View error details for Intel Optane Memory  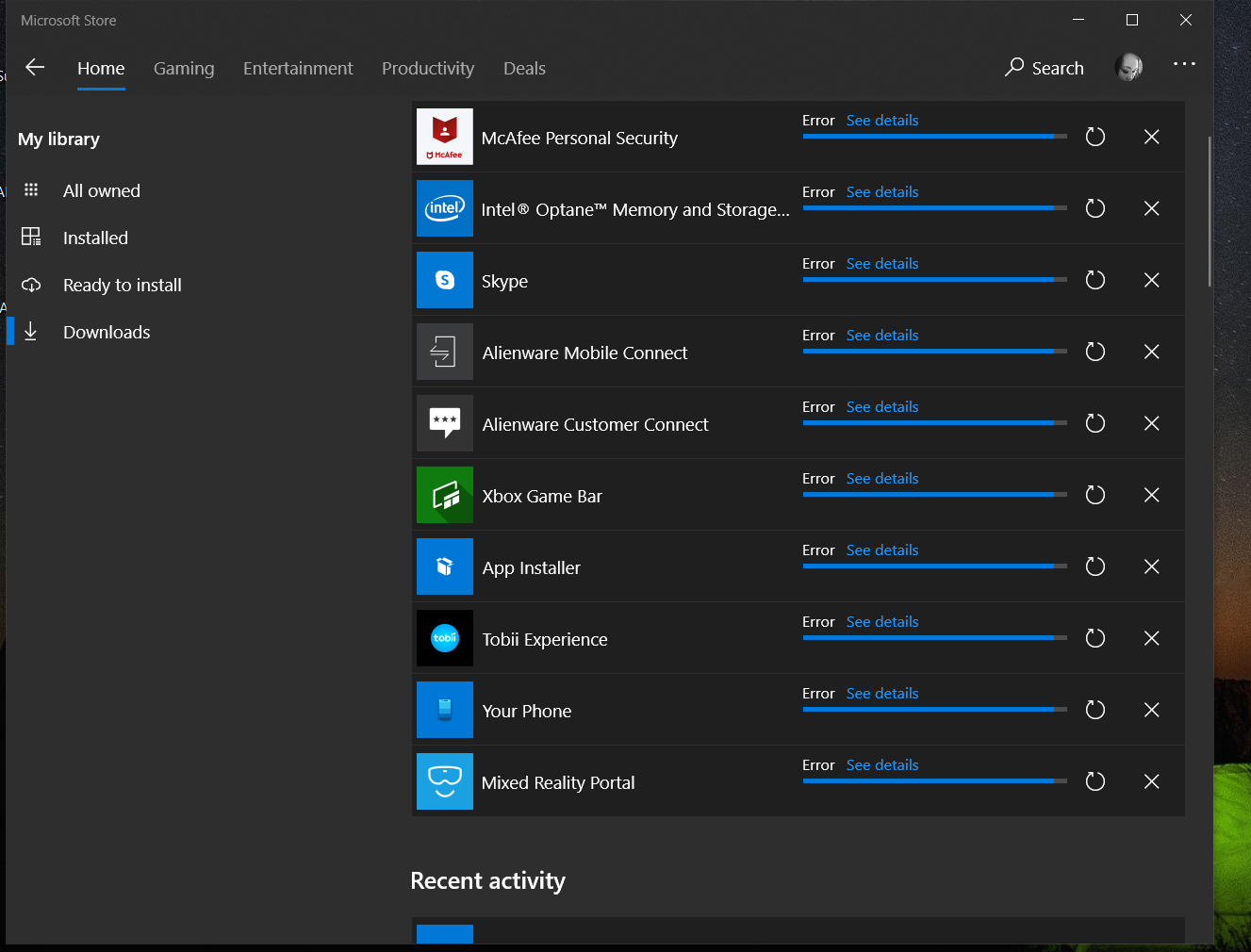coord(882,192)
